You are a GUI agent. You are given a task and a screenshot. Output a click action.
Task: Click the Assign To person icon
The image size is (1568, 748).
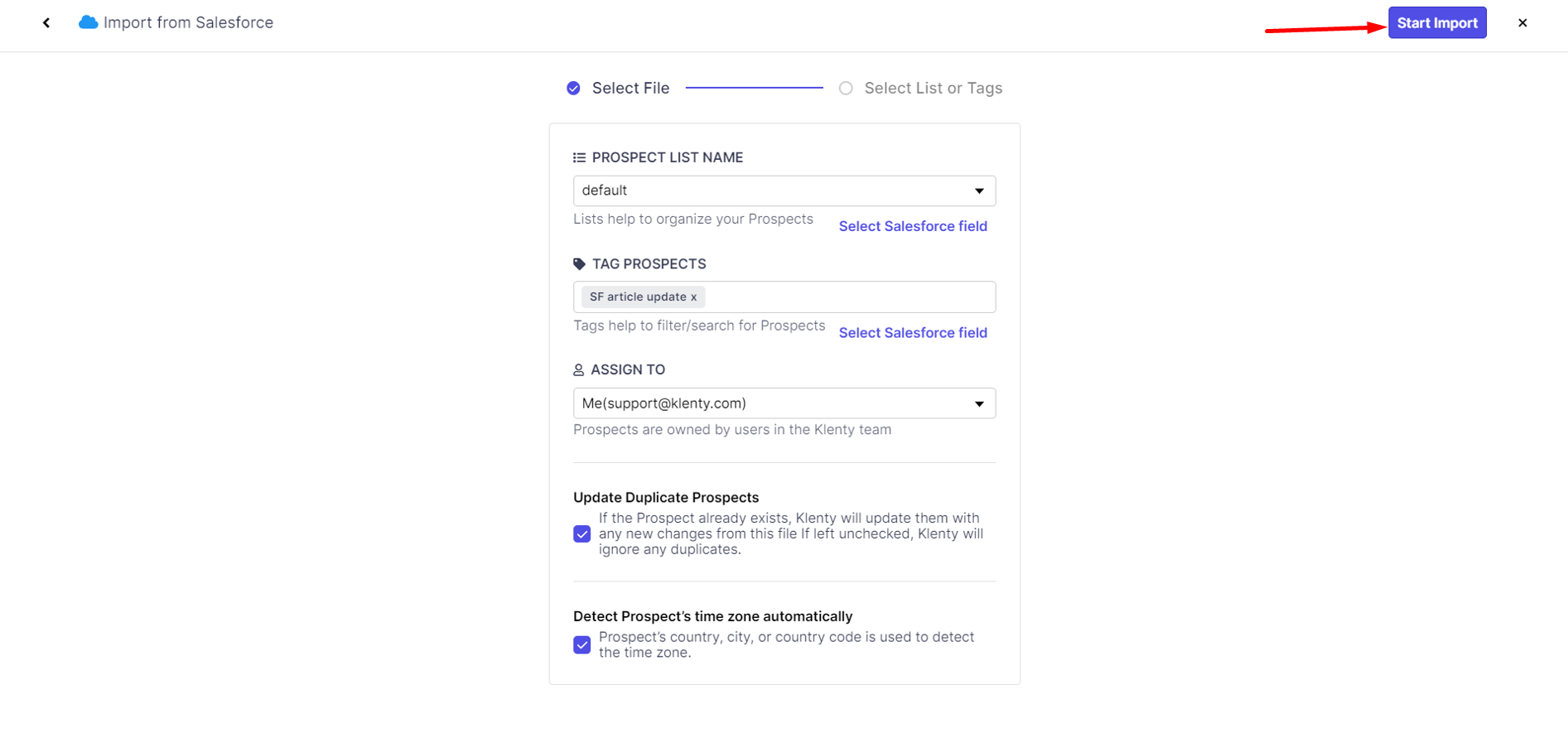pos(578,370)
